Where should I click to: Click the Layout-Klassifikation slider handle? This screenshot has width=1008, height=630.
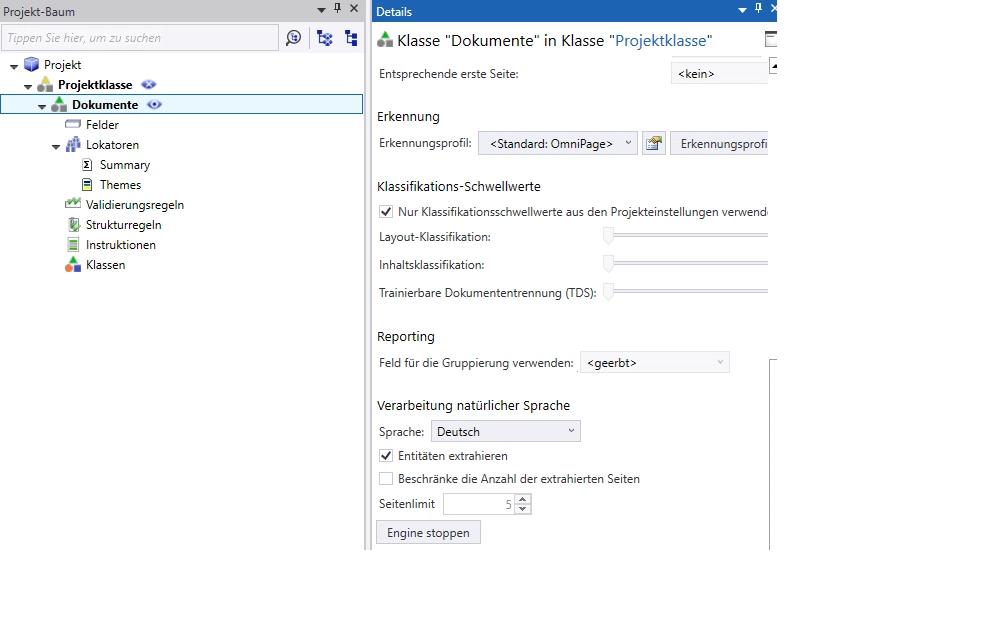[607, 237]
